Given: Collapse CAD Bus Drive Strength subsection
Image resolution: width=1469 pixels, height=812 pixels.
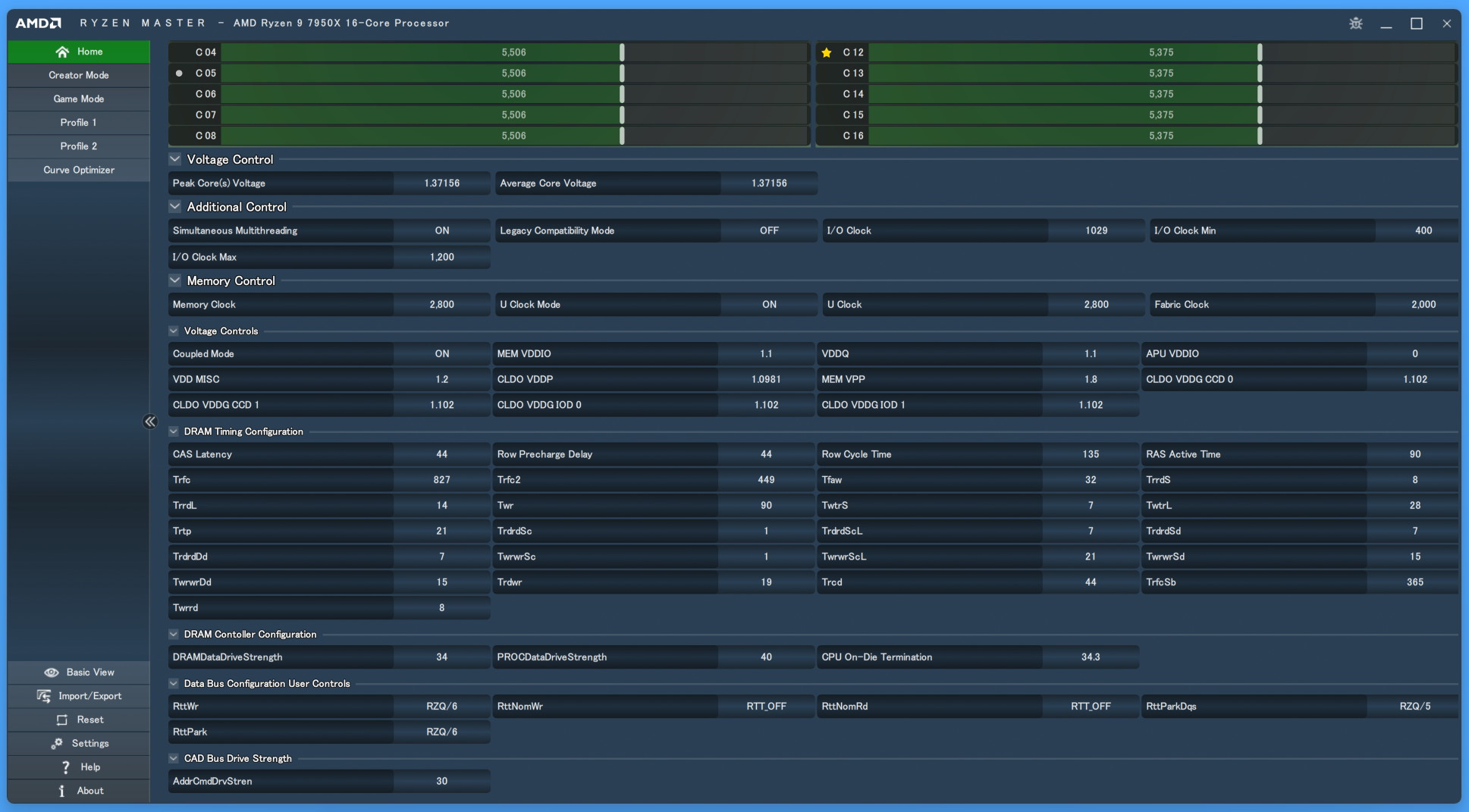Looking at the screenshot, I should pyautogui.click(x=174, y=758).
